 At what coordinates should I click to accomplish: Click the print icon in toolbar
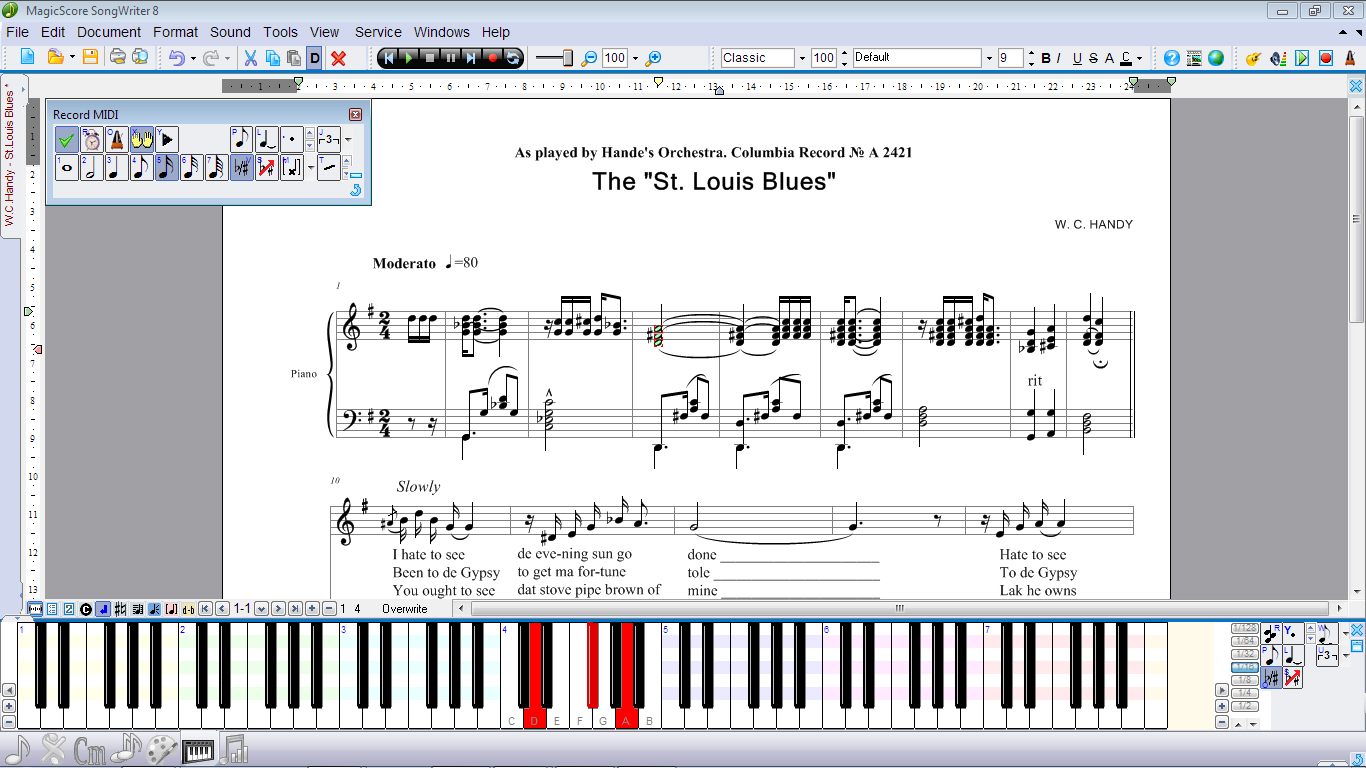[118, 58]
